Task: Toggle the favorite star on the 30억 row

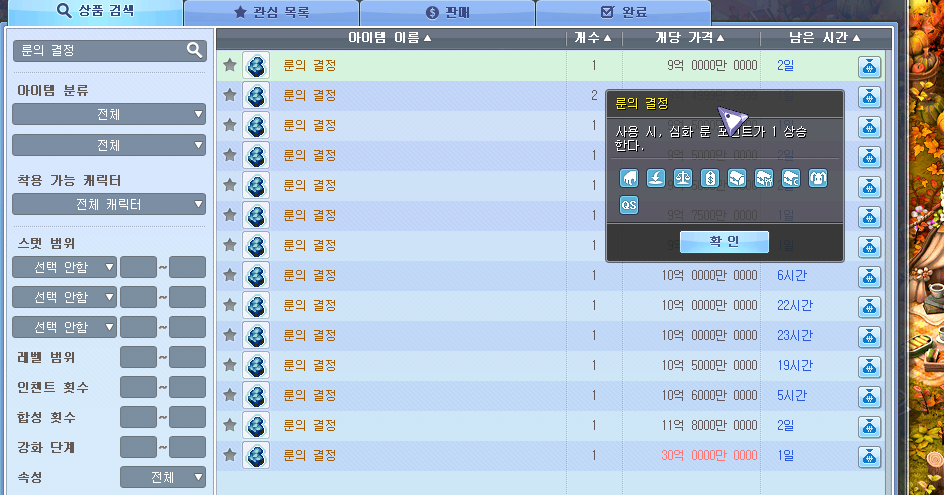Action: [229, 455]
